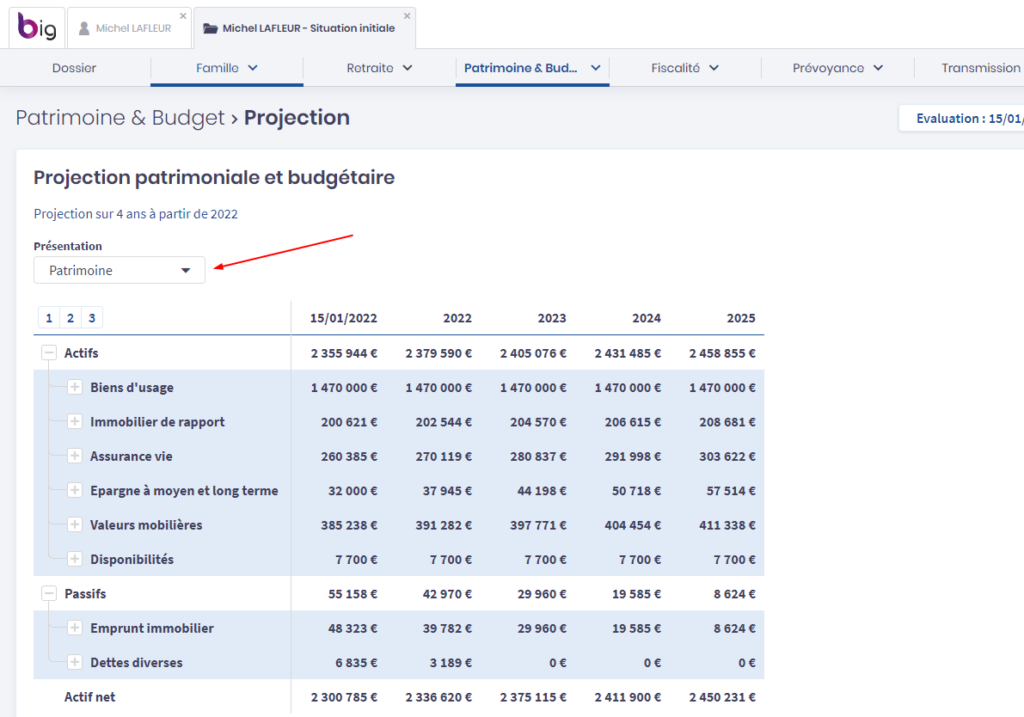Close the Situation initiale tab
1024x717 pixels.
406,16
